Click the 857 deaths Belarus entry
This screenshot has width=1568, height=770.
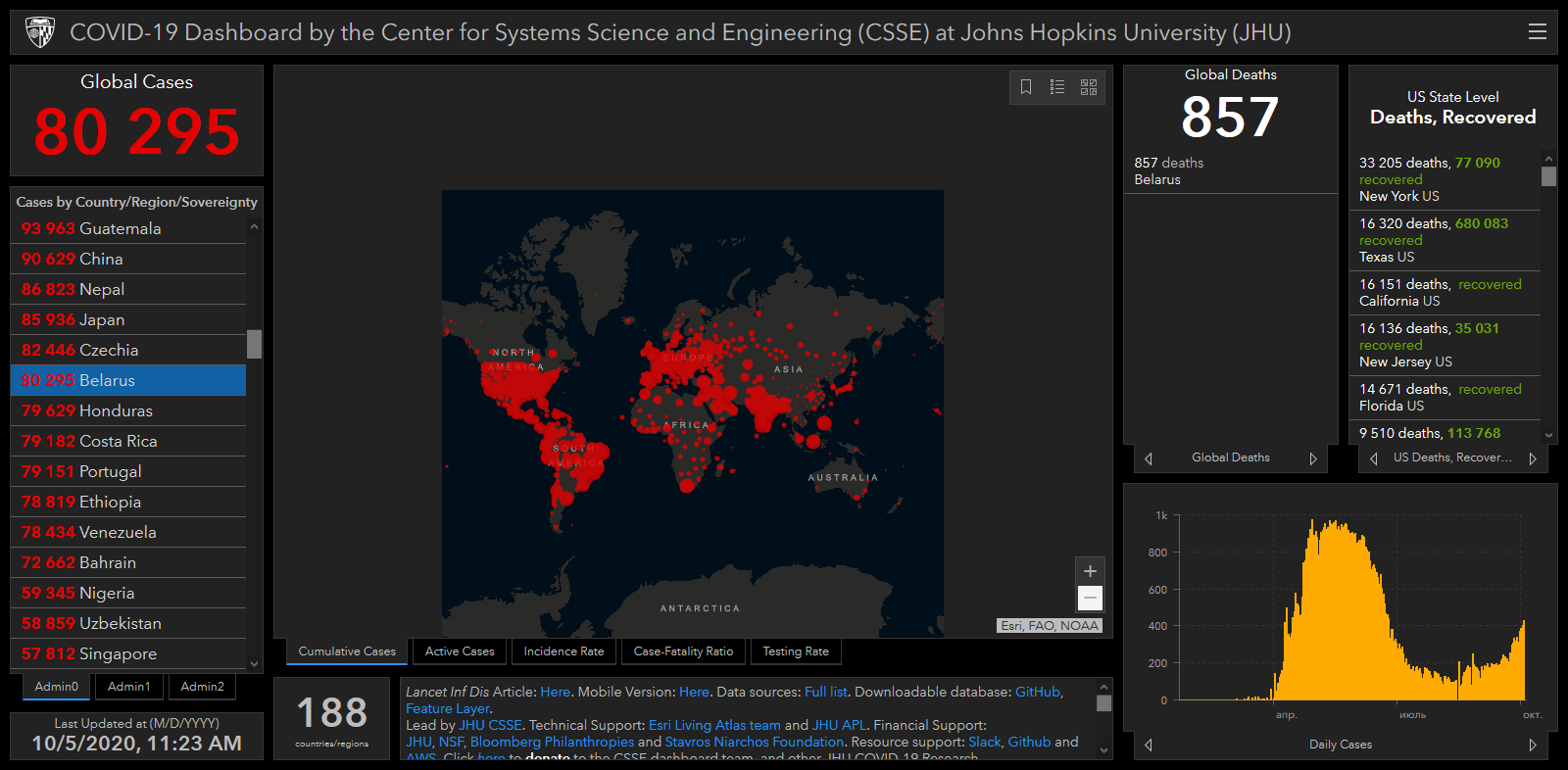[1231, 171]
